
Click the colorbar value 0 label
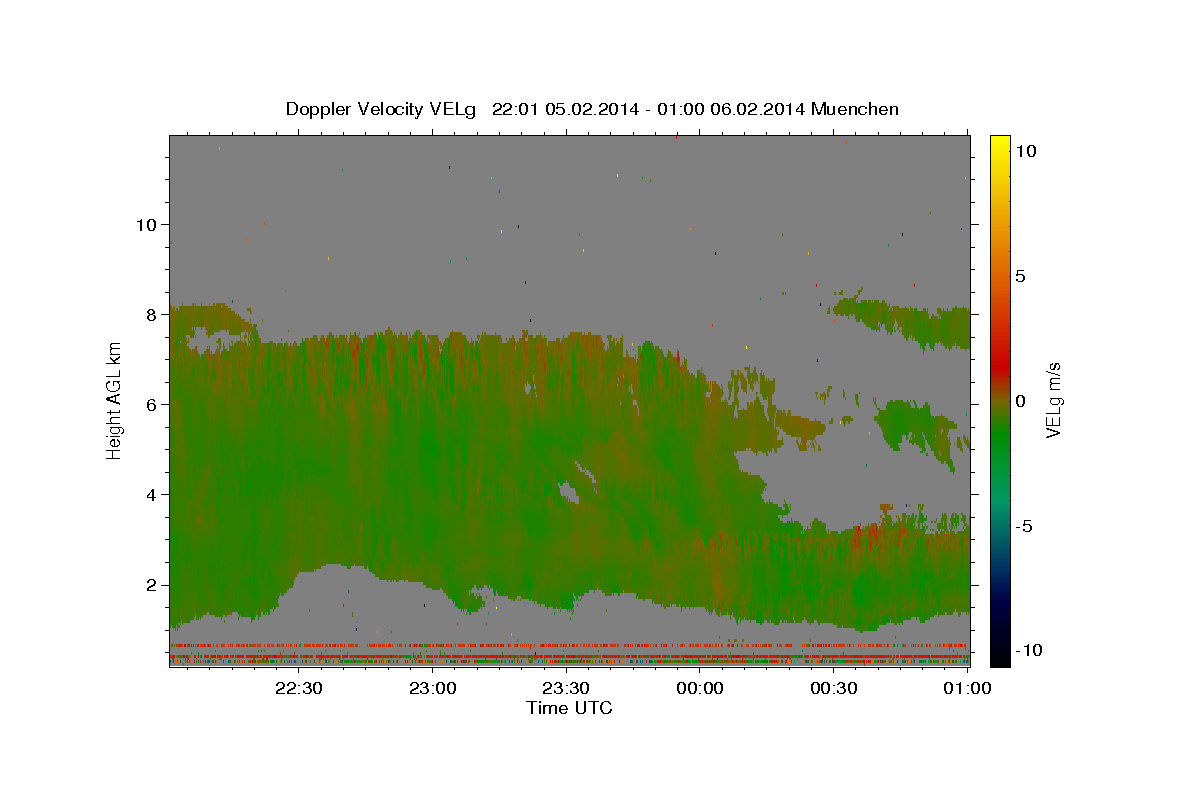click(x=1020, y=400)
